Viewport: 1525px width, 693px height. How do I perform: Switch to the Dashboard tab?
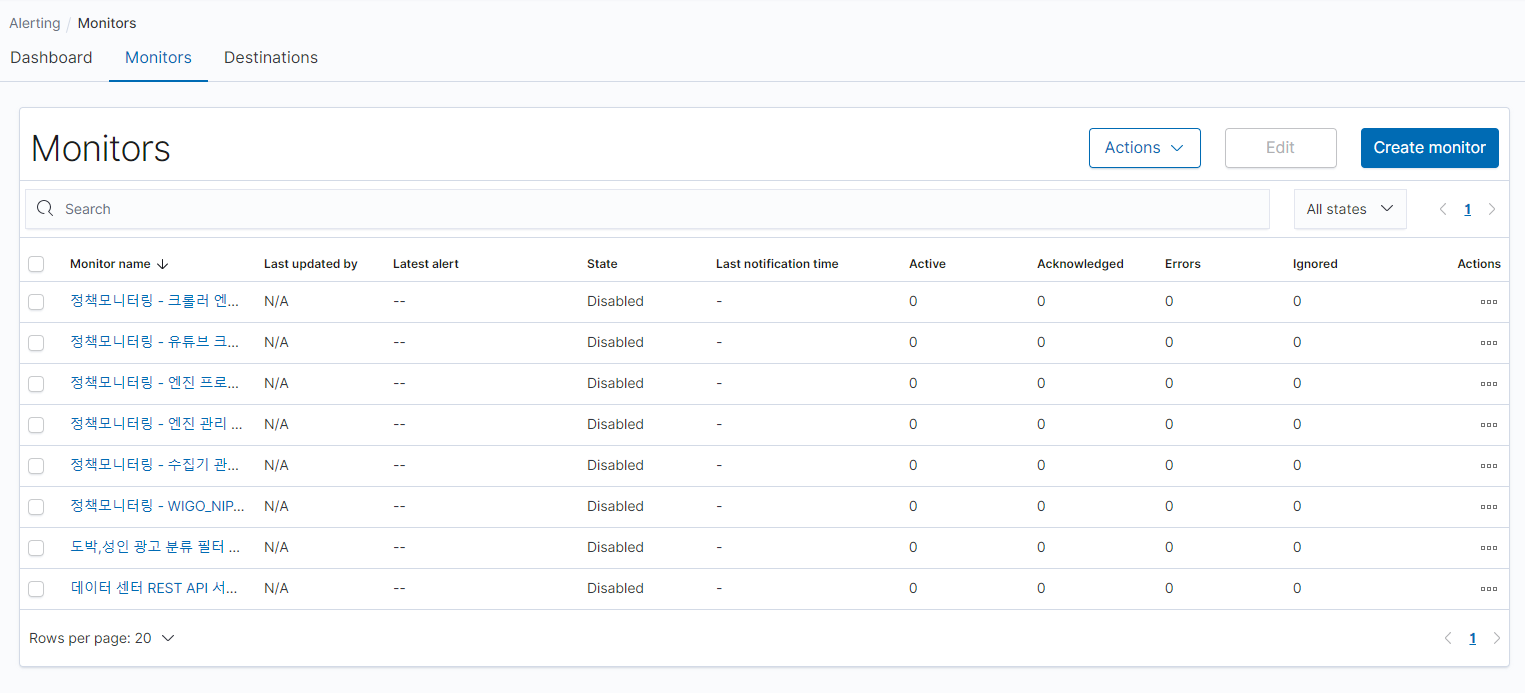[x=51, y=58]
